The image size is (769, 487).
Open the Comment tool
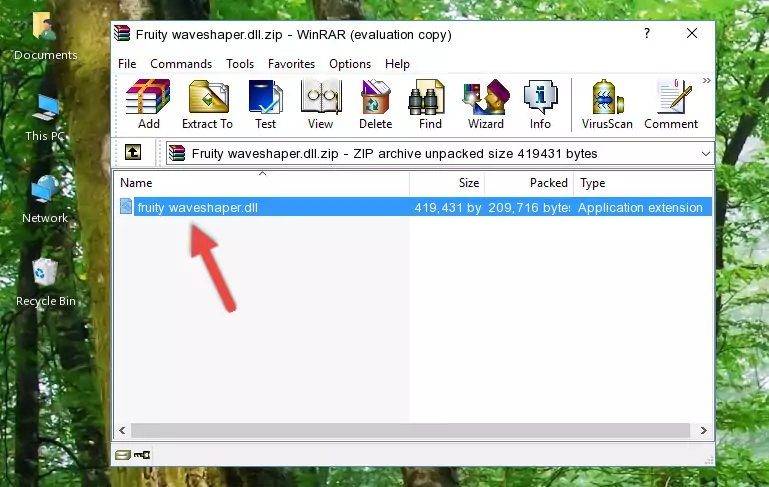(x=671, y=104)
